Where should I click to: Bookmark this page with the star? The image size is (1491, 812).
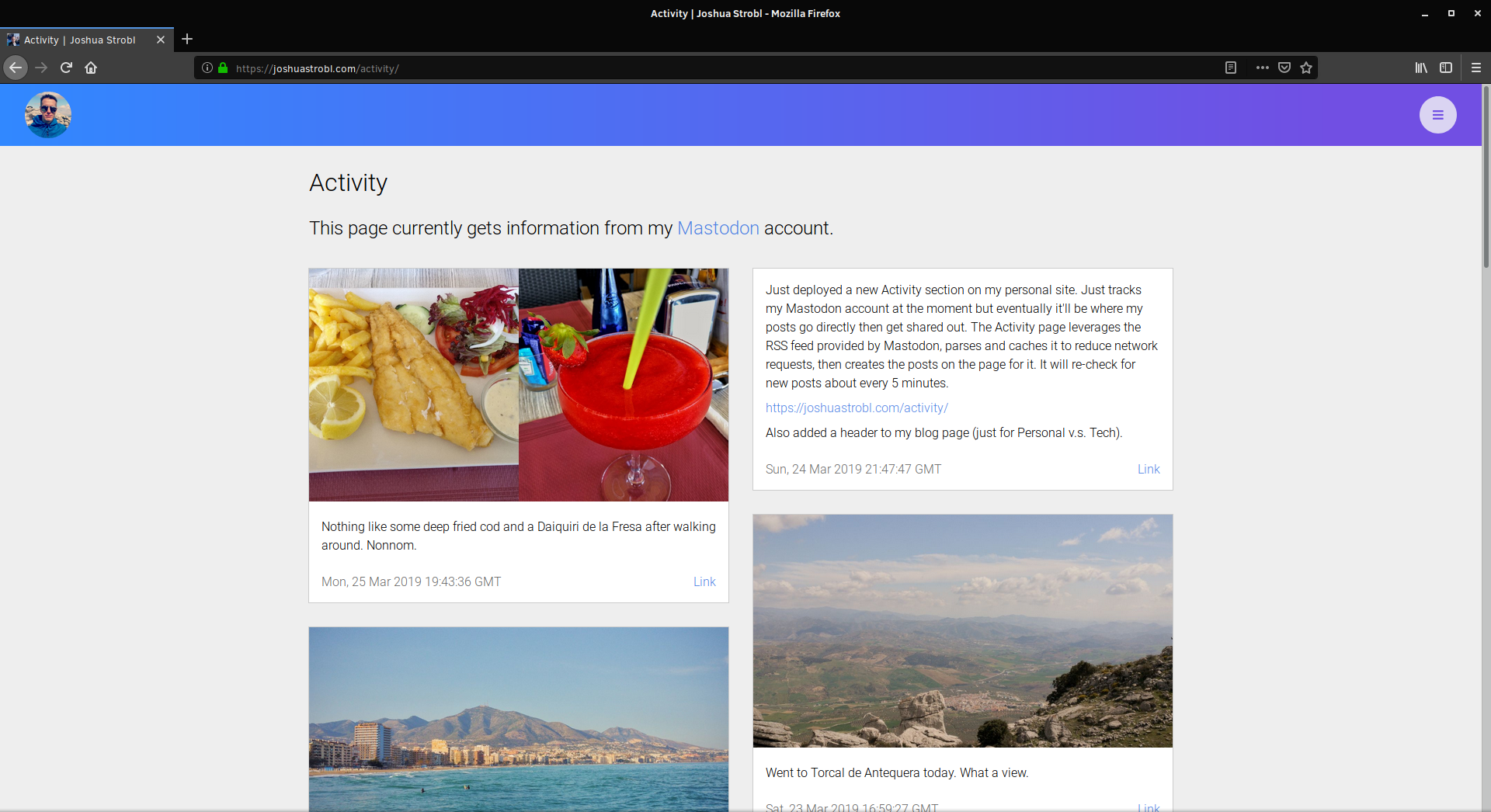1306,68
